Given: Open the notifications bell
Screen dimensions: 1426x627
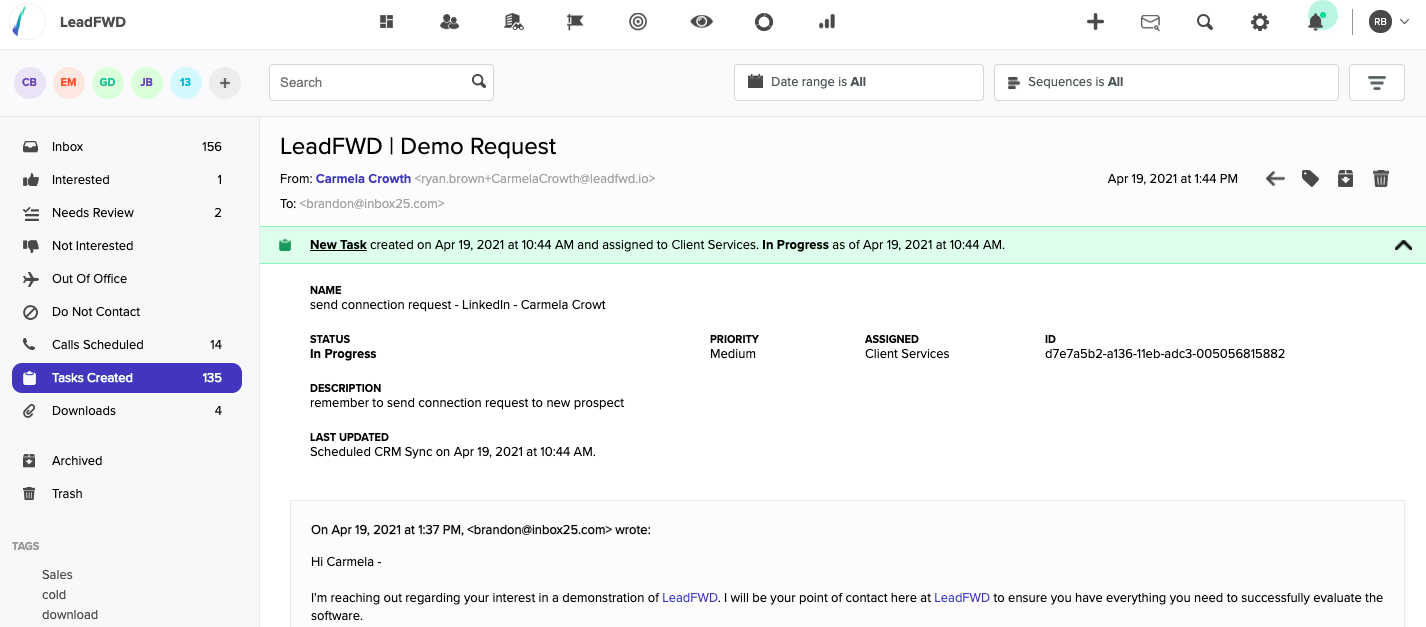Looking at the screenshot, I should tap(1316, 22).
